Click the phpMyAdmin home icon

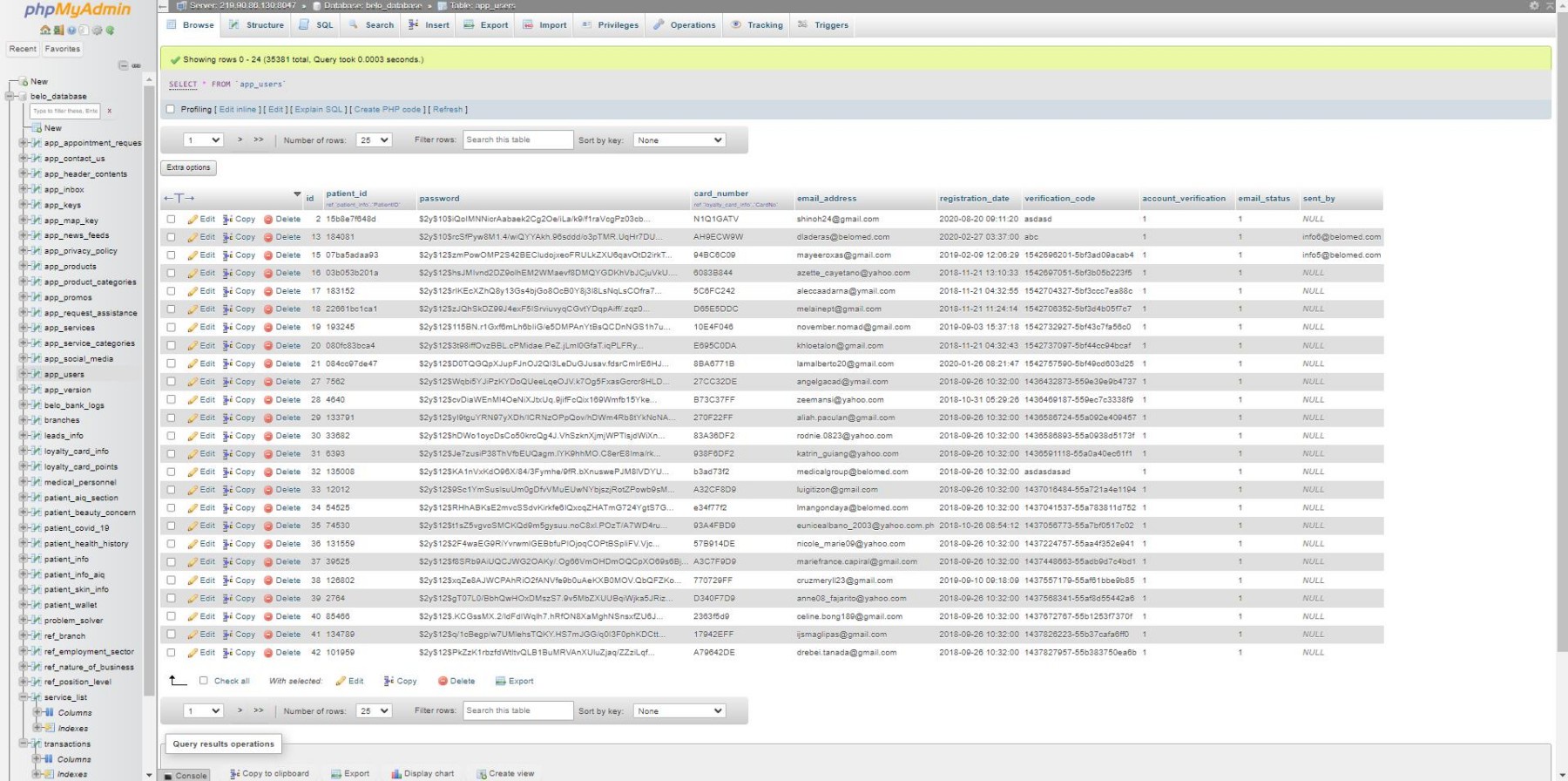(45, 31)
